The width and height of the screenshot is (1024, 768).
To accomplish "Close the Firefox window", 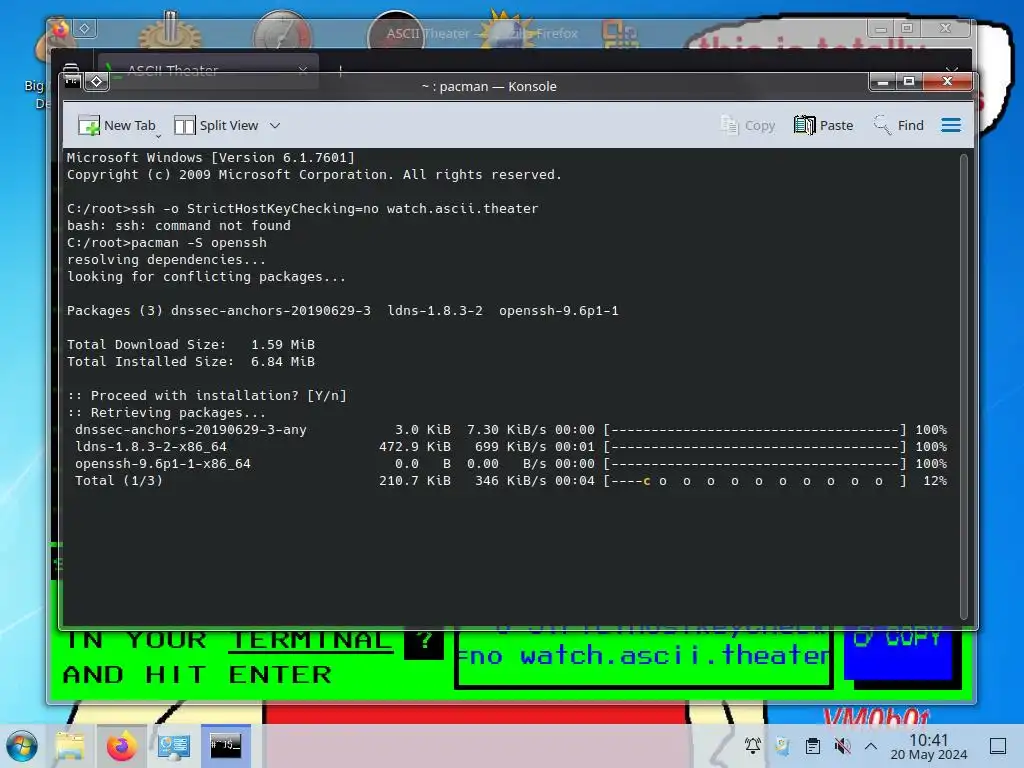I will (x=945, y=28).
